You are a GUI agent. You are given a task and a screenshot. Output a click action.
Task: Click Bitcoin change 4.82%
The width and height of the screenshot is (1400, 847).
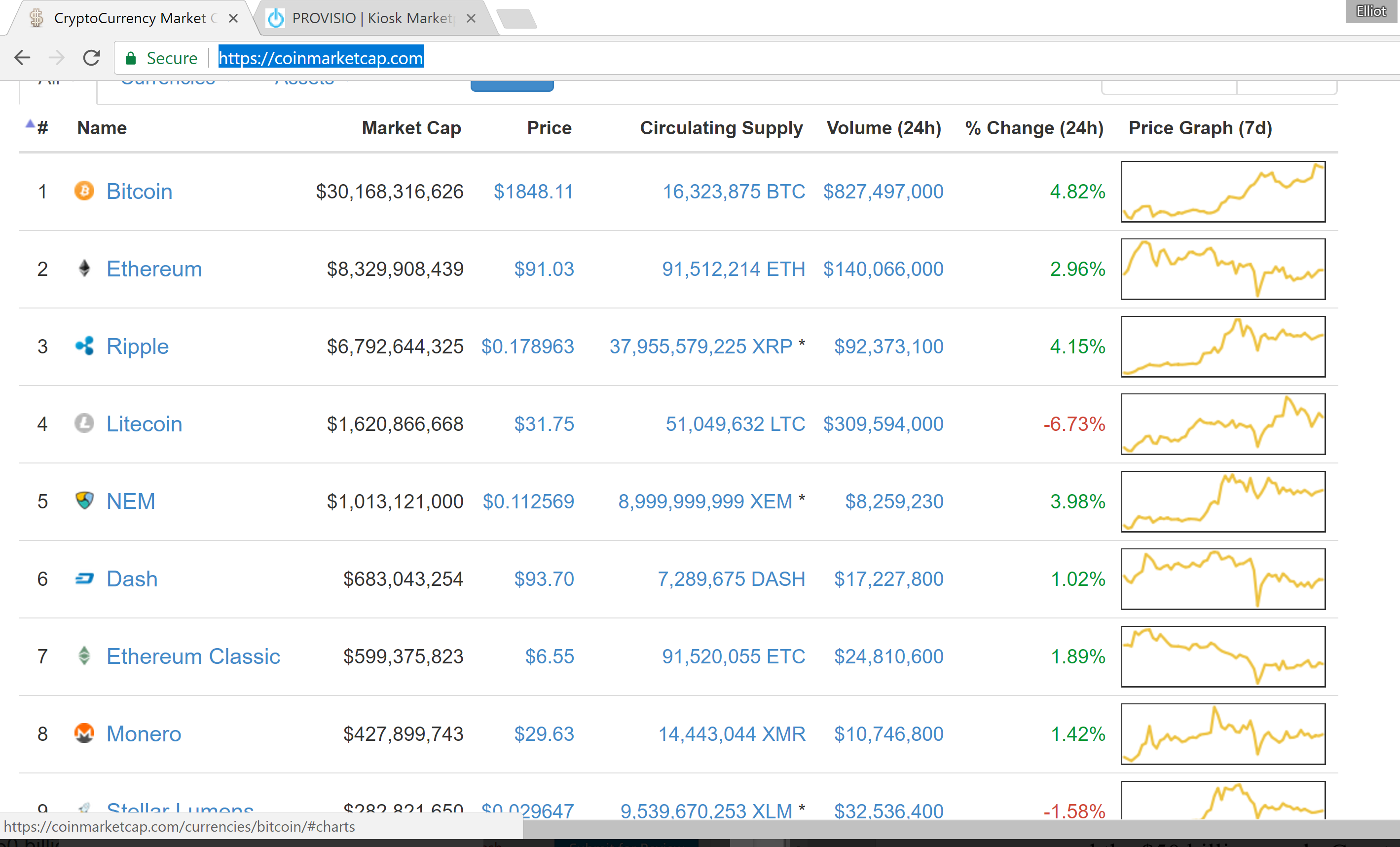pos(1077,192)
